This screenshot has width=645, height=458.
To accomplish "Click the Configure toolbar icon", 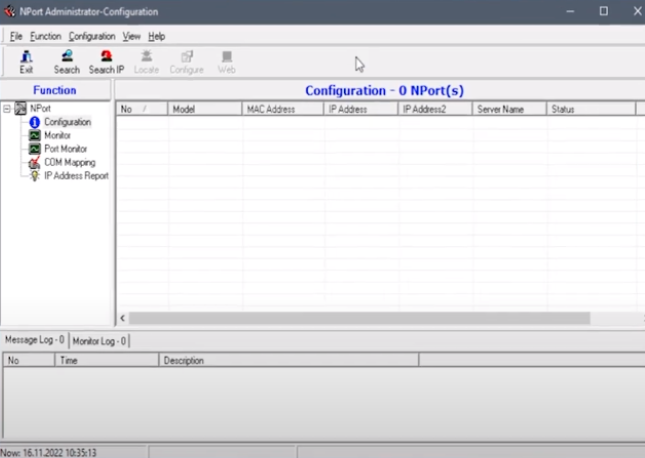I will pyautogui.click(x=187, y=62).
